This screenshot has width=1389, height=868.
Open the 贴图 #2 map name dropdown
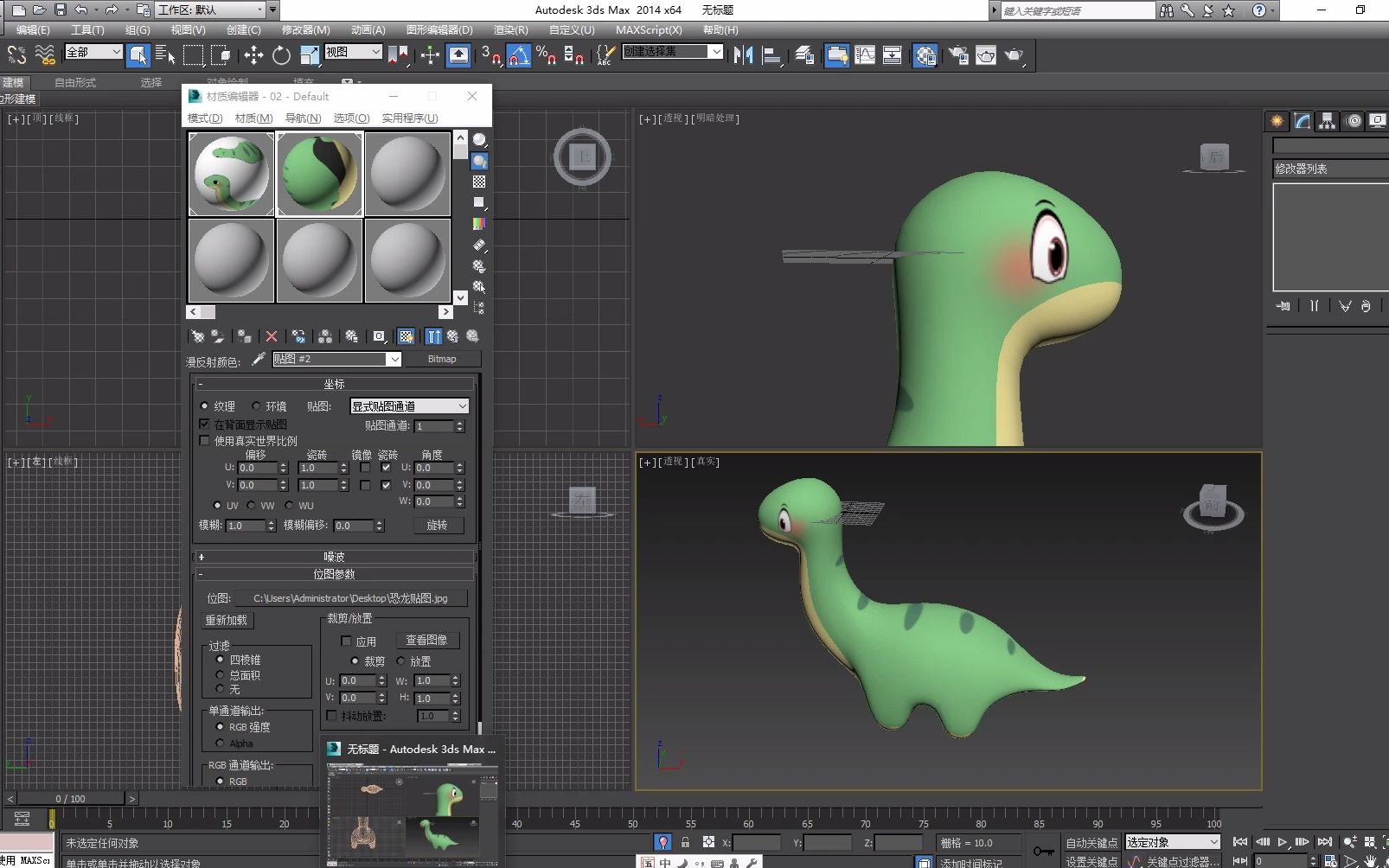click(x=394, y=360)
